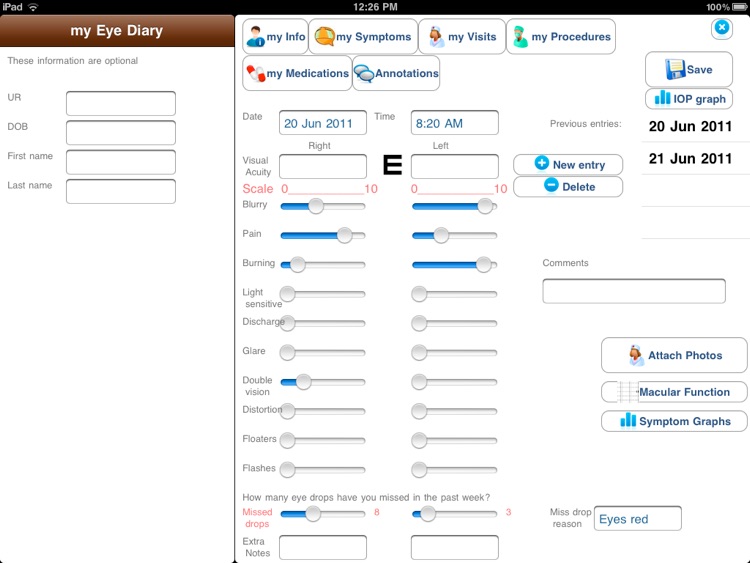This screenshot has width=750, height=563.
Task: Click the person icon on my Info
Action: pyautogui.click(x=255, y=36)
